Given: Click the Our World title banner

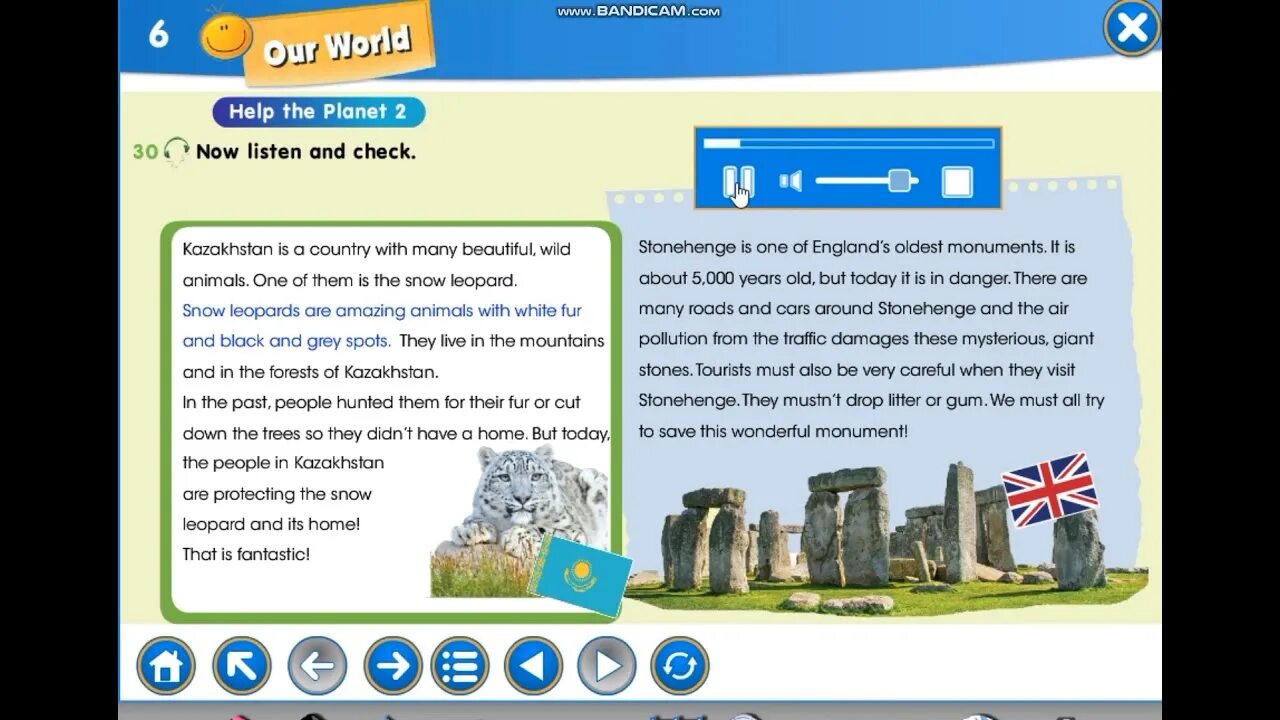Looking at the screenshot, I should [337, 46].
